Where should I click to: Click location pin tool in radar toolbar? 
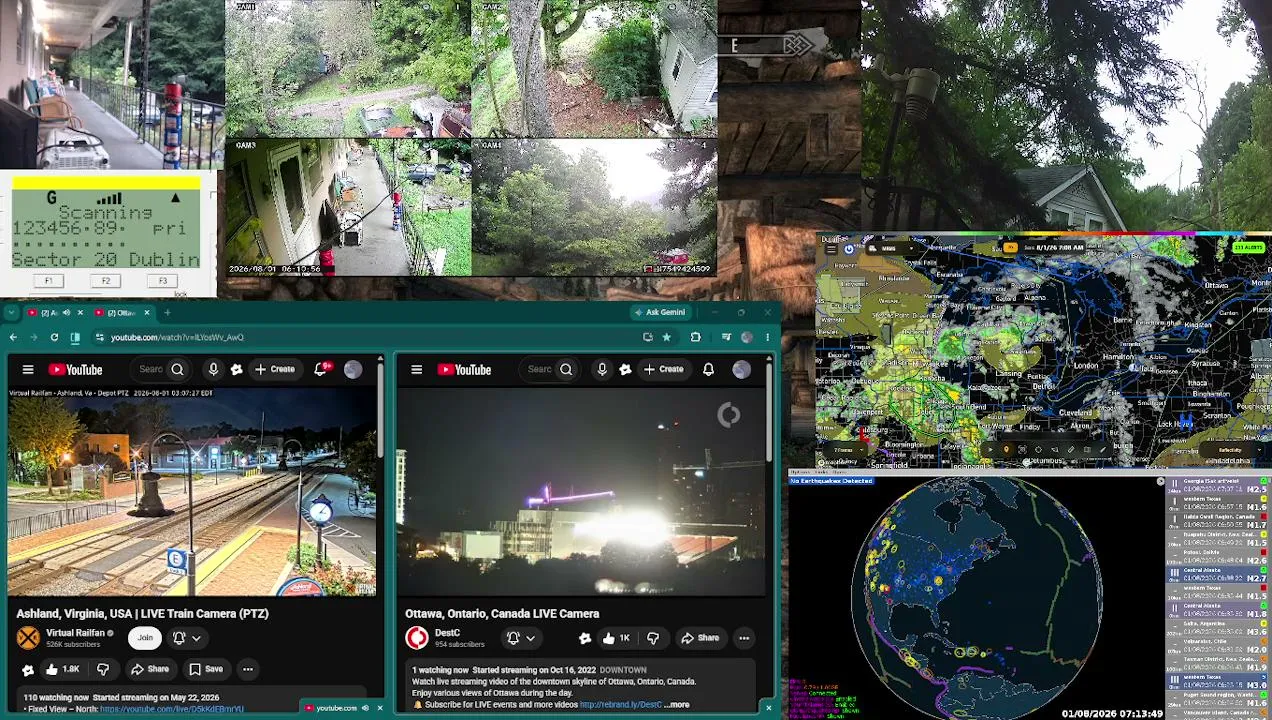1006,449
